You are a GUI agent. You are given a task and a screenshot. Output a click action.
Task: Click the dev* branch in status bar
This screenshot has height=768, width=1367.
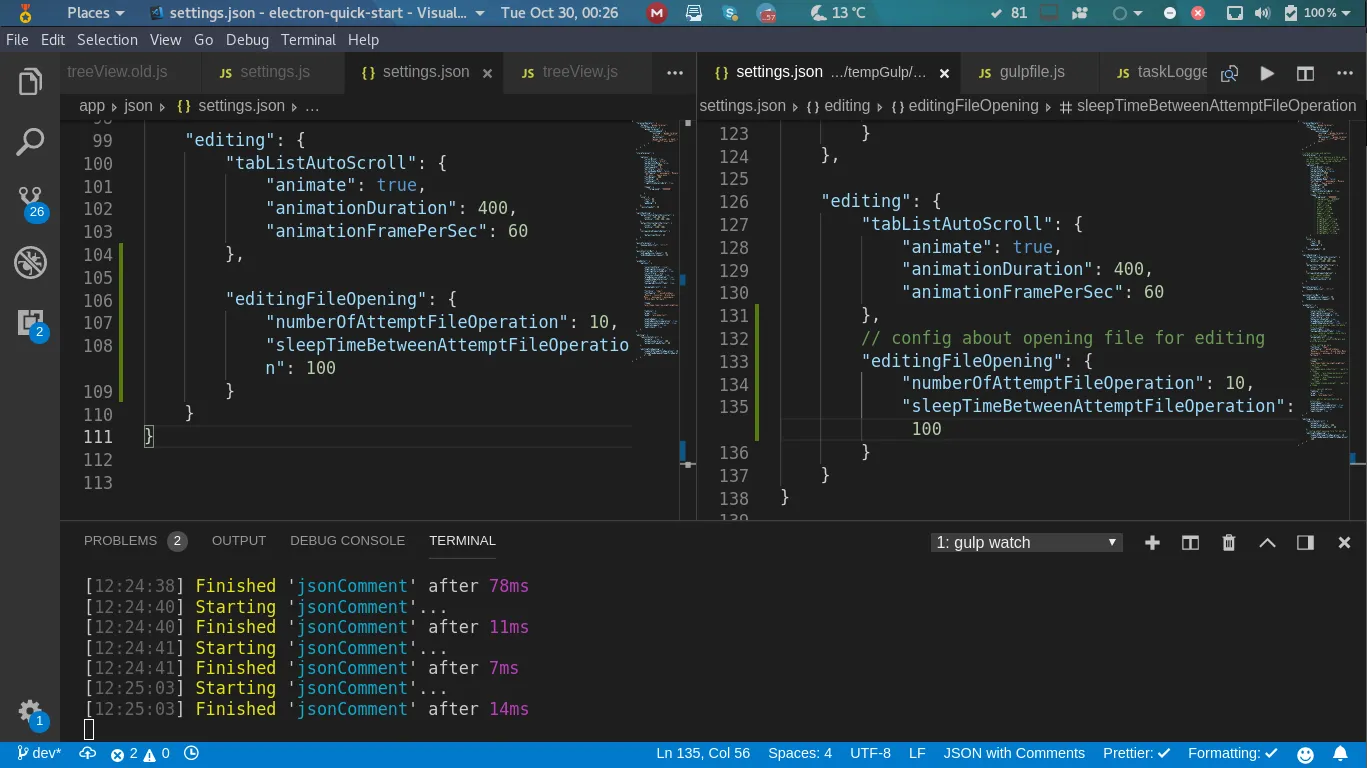pos(39,753)
